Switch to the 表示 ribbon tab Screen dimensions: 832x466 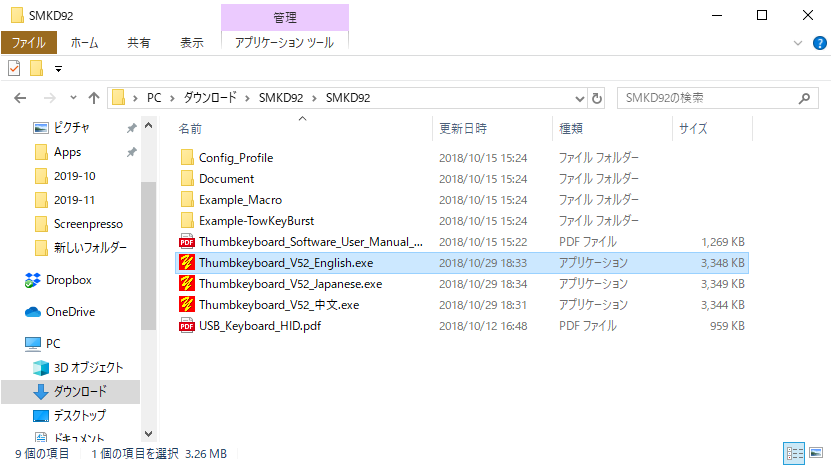pos(192,42)
